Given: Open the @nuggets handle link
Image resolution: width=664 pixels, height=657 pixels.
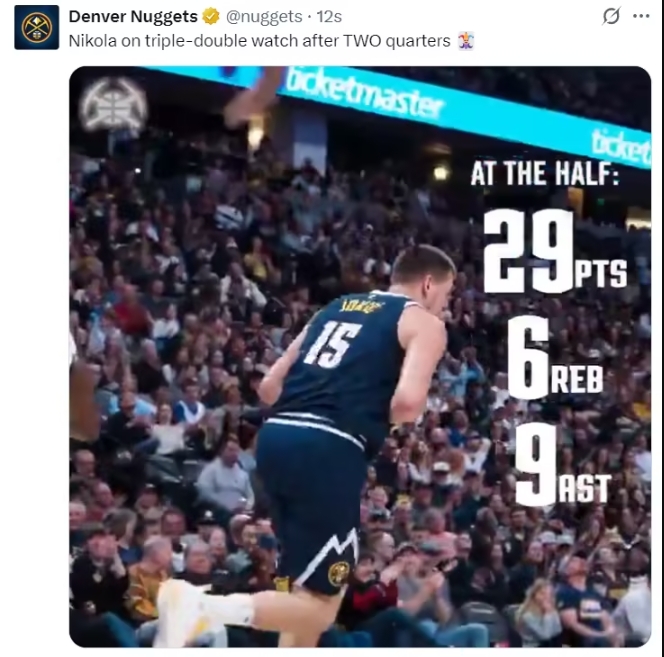Looking at the screenshot, I should 264,17.
